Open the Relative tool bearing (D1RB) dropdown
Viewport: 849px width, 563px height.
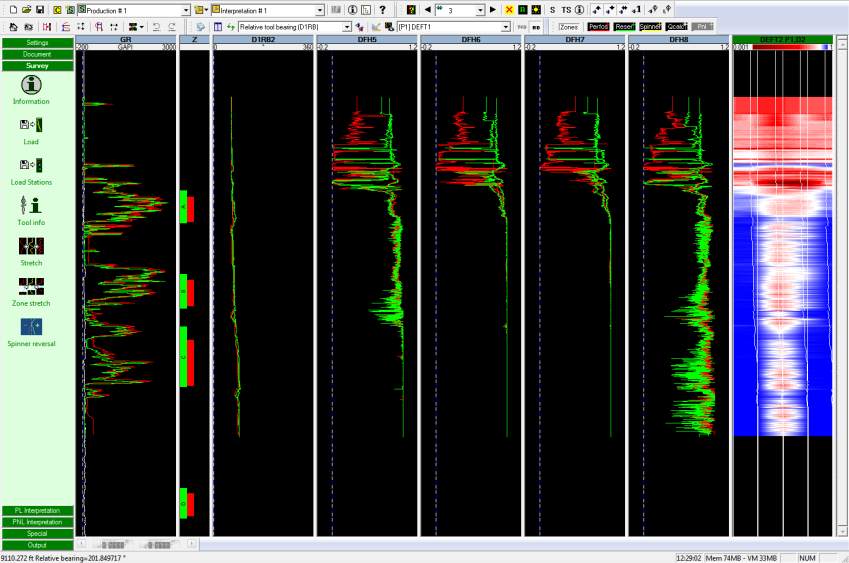coord(347,27)
